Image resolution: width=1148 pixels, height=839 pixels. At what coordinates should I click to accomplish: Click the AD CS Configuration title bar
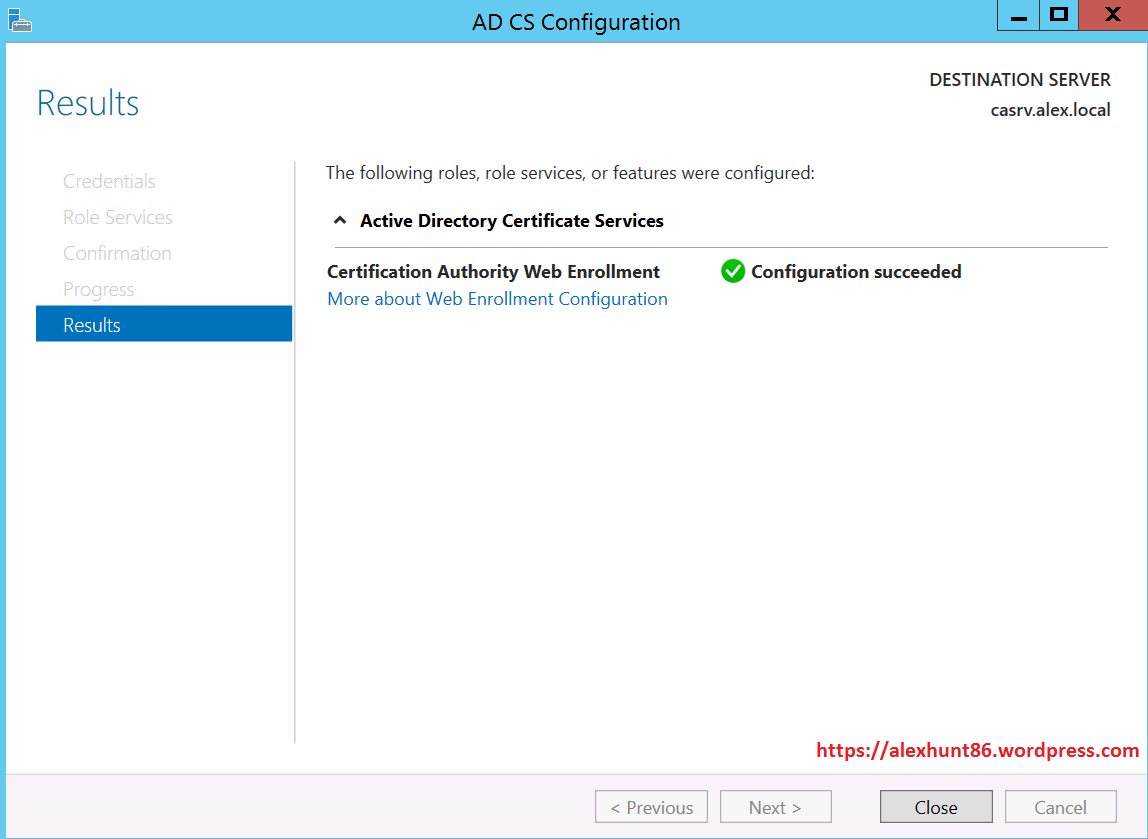(x=576, y=21)
